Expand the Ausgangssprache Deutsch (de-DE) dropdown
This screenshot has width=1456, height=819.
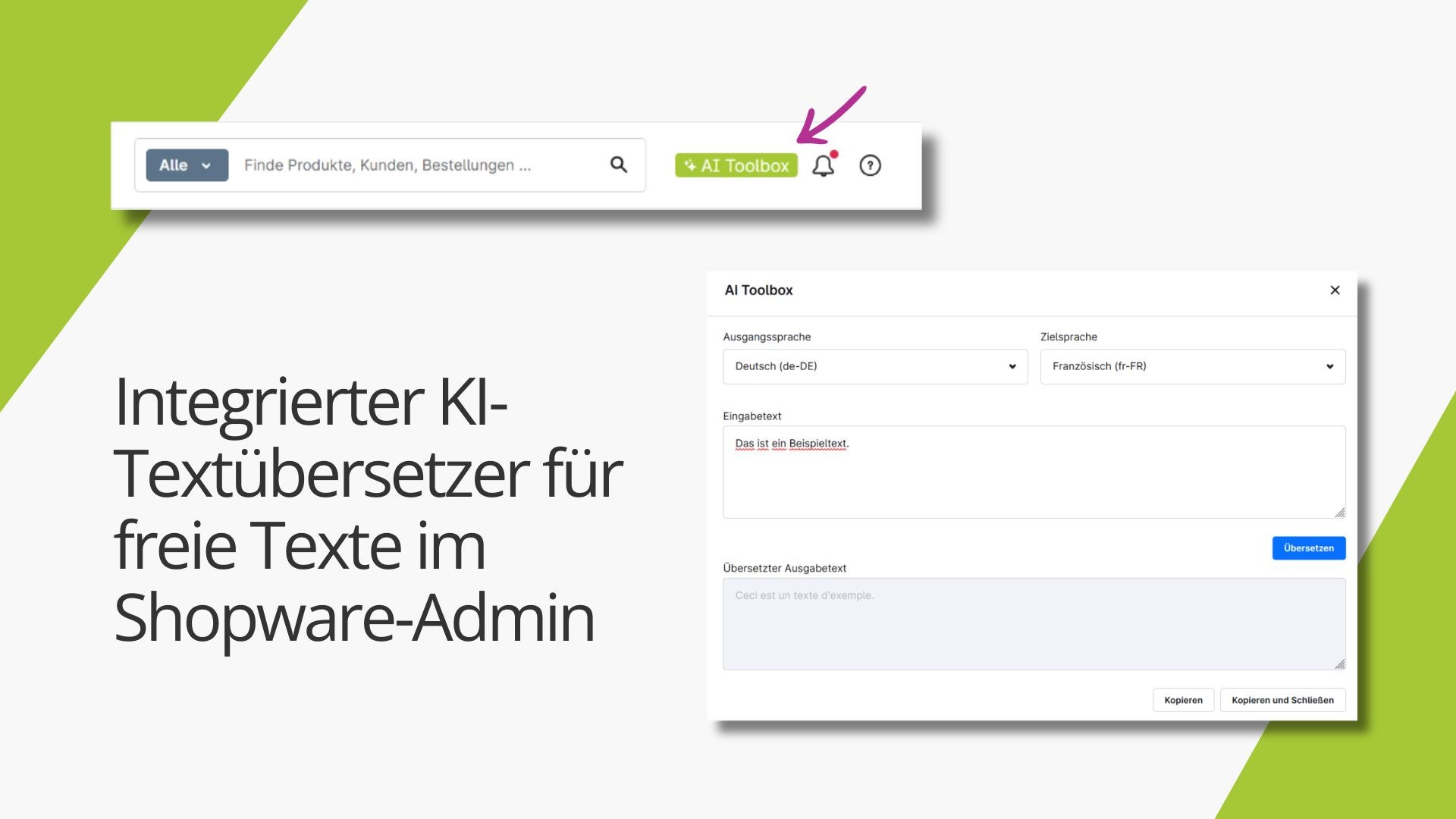click(875, 366)
